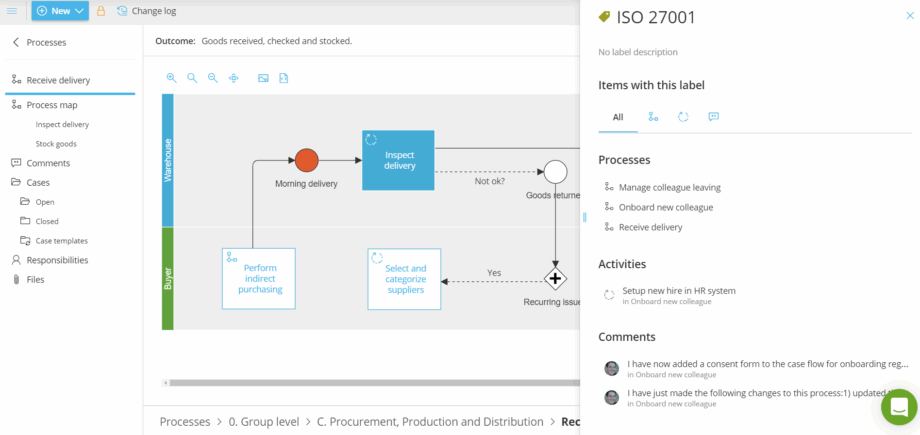This screenshot has height=435, width=920.
Task: Click the horizontal scrollbar under the diagram
Action: pos(370,382)
